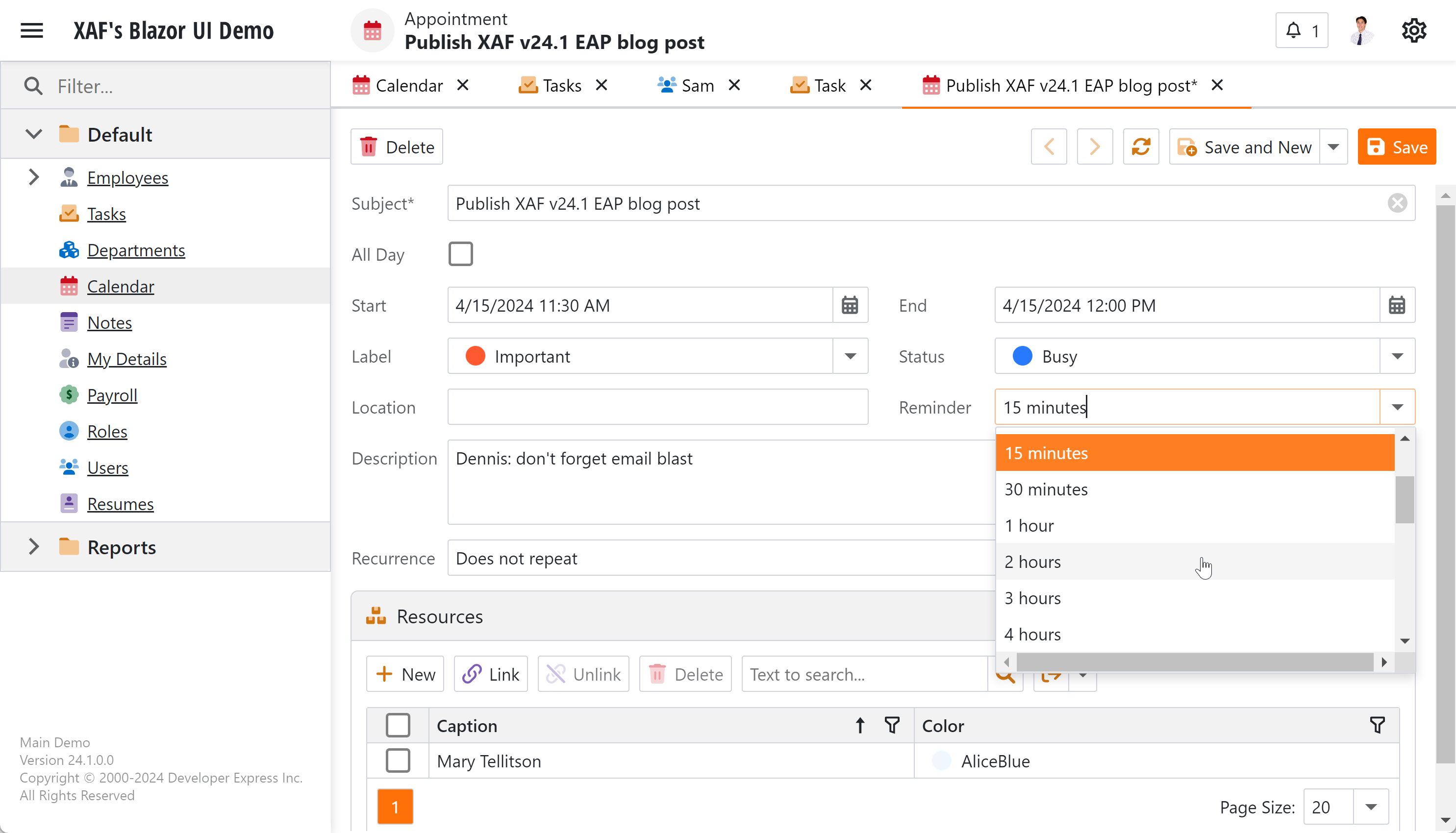Image resolution: width=1456 pixels, height=833 pixels.
Task: Go to previous record arrow
Action: [x=1049, y=147]
